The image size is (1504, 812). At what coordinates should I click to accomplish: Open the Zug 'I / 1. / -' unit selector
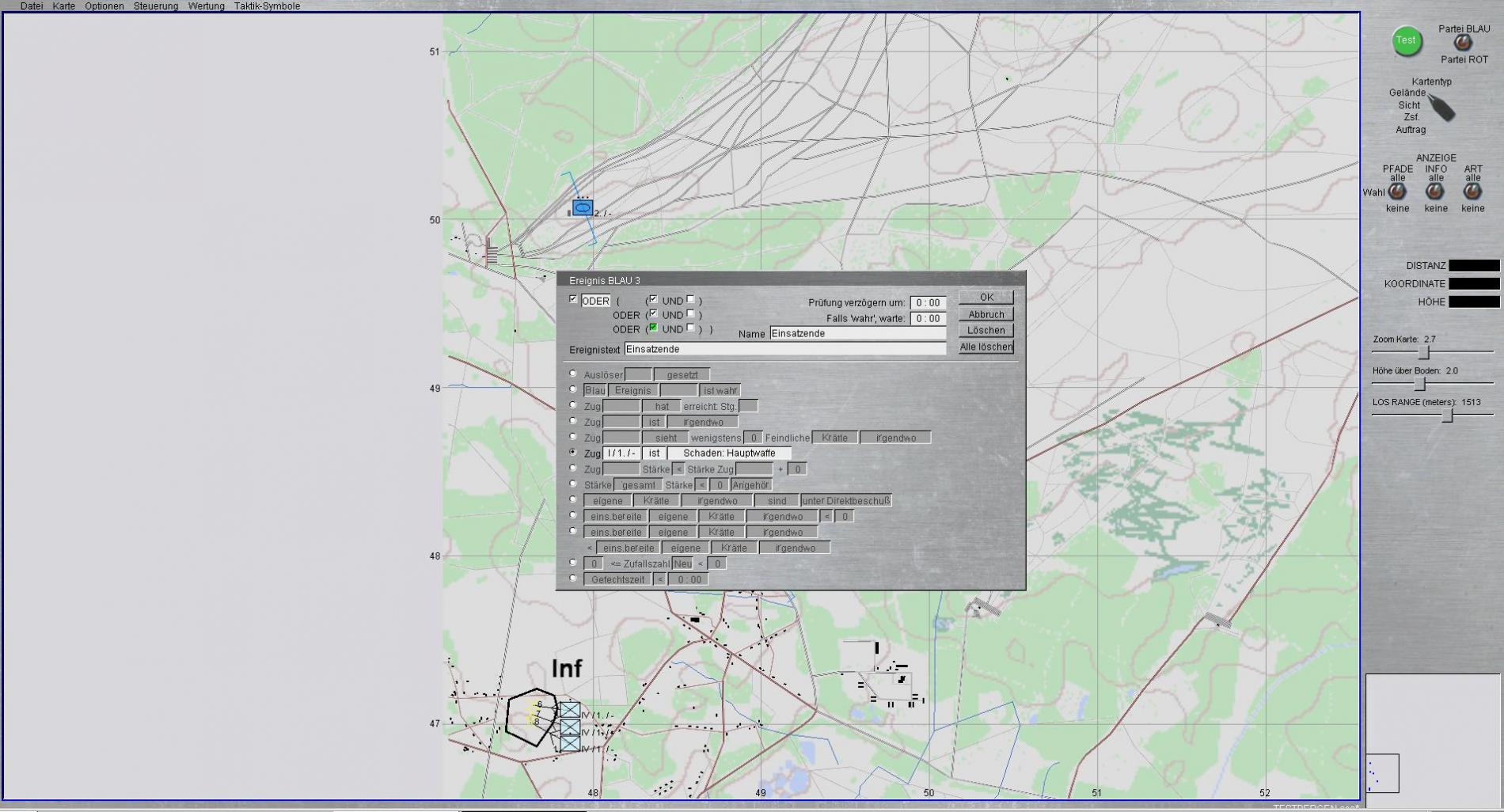tap(621, 453)
